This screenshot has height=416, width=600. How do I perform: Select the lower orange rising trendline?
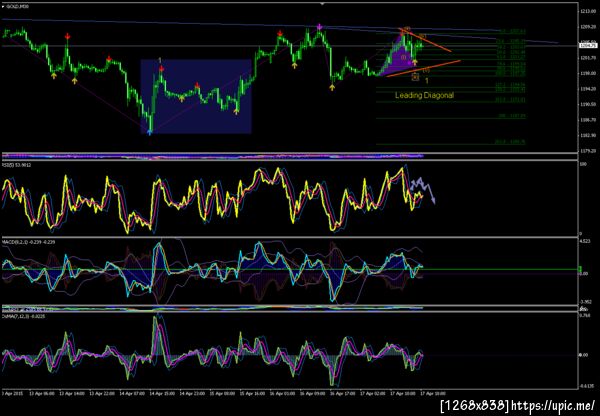tap(424, 68)
